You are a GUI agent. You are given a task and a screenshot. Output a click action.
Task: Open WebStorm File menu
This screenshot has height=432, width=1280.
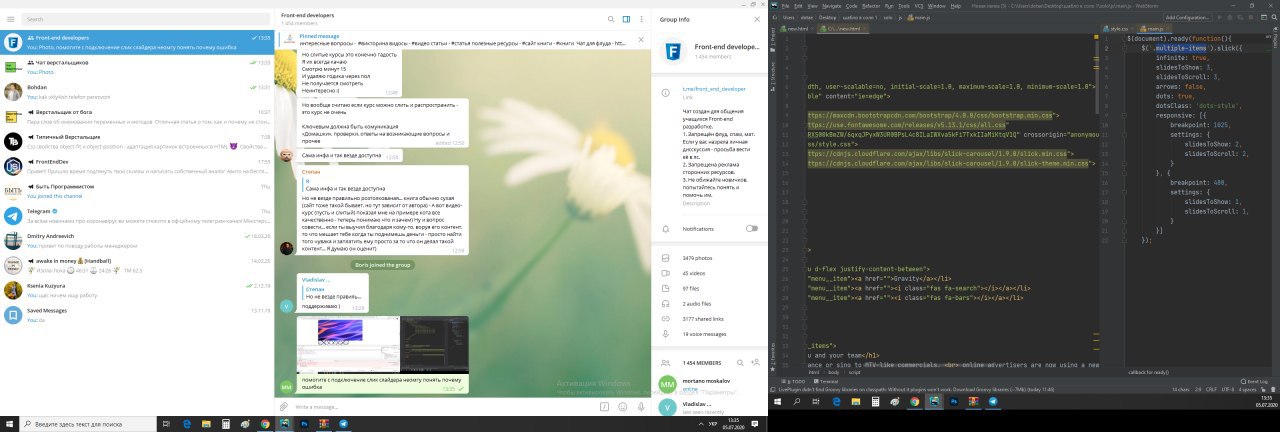click(x=785, y=5)
